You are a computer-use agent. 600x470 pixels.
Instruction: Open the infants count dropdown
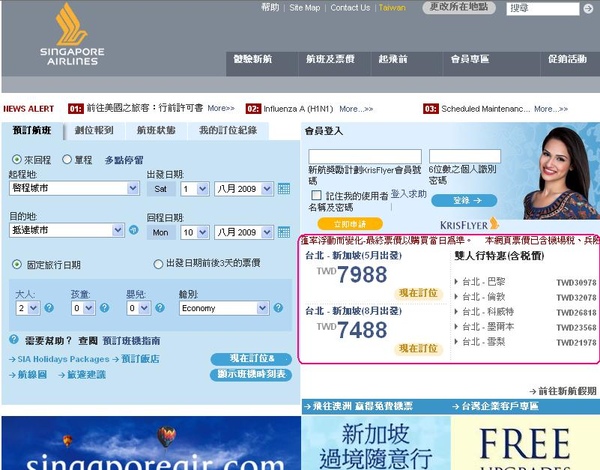(138, 308)
